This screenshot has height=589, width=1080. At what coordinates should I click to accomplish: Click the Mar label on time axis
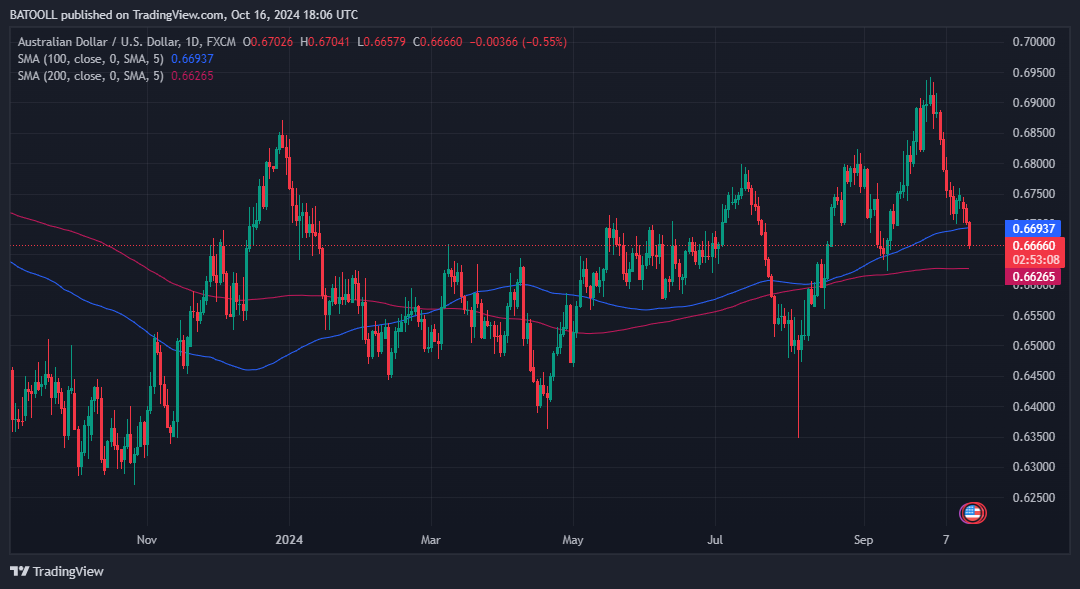click(430, 540)
